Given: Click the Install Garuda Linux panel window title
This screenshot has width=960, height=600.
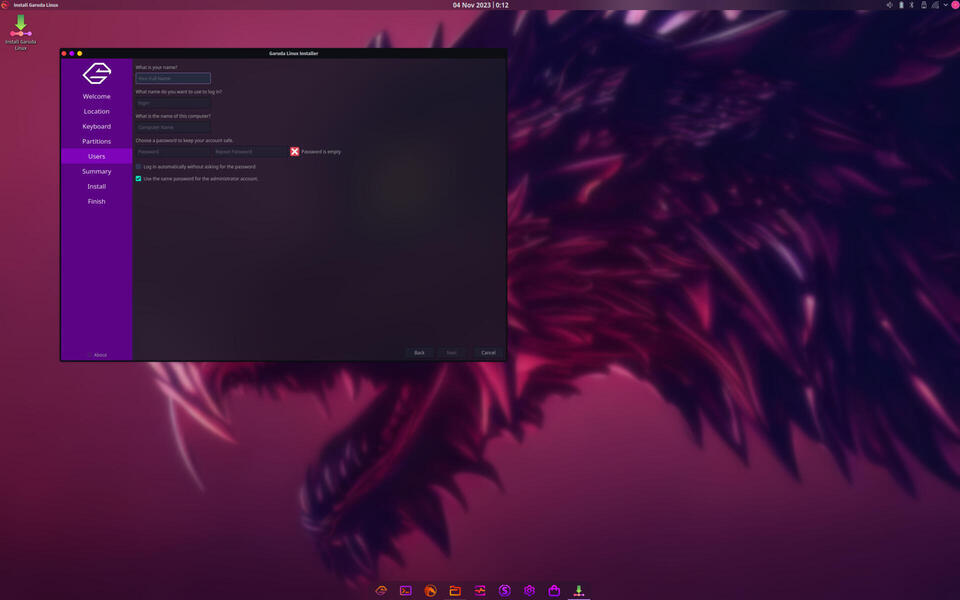Looking at the screenshot, I should (x=36, y=5).
